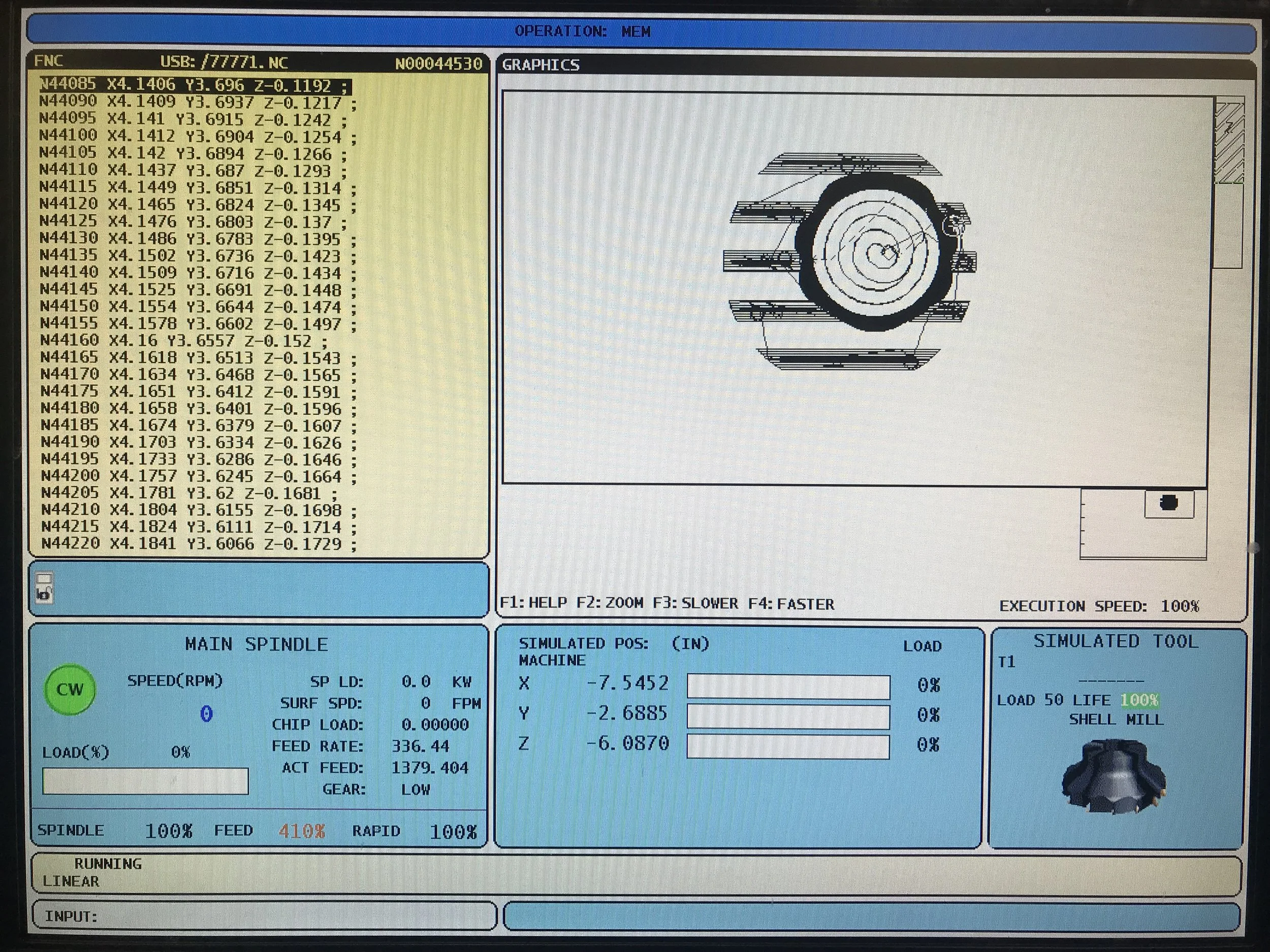1270x952 pixels.
Task: Select program line N44125 X4.1476
Action: (193, 221)
